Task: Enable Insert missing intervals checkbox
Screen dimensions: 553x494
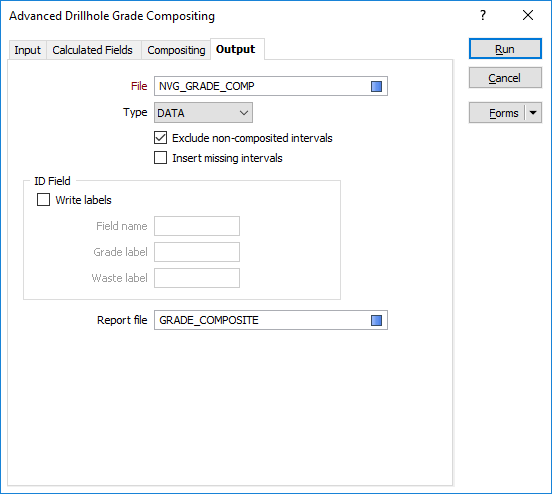Action: click(x=160, y=158)
